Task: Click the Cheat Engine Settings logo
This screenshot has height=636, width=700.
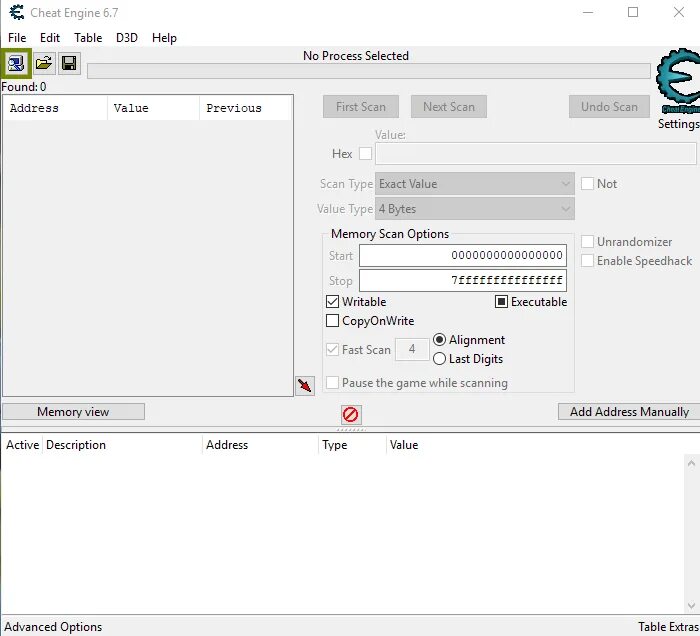Action: pyautogui.click(x=678, y=82)
